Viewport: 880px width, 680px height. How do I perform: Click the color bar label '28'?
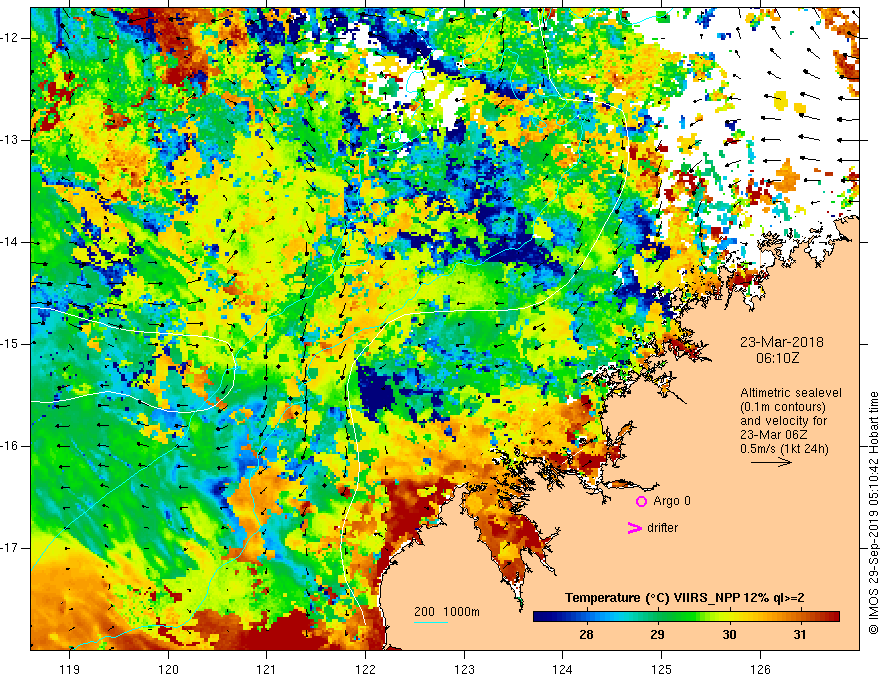(586, 635)
